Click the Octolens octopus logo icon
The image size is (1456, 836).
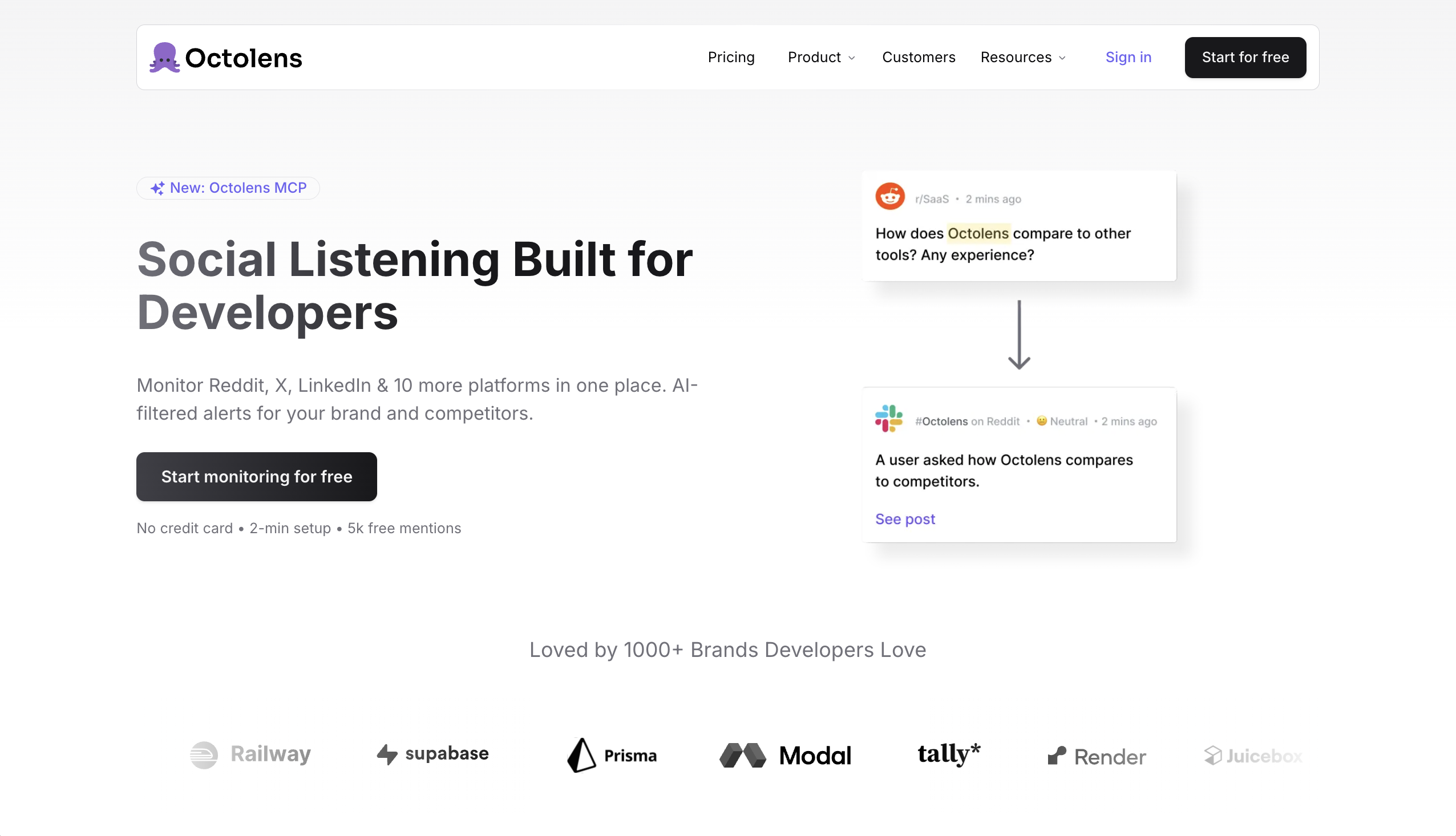165,58
